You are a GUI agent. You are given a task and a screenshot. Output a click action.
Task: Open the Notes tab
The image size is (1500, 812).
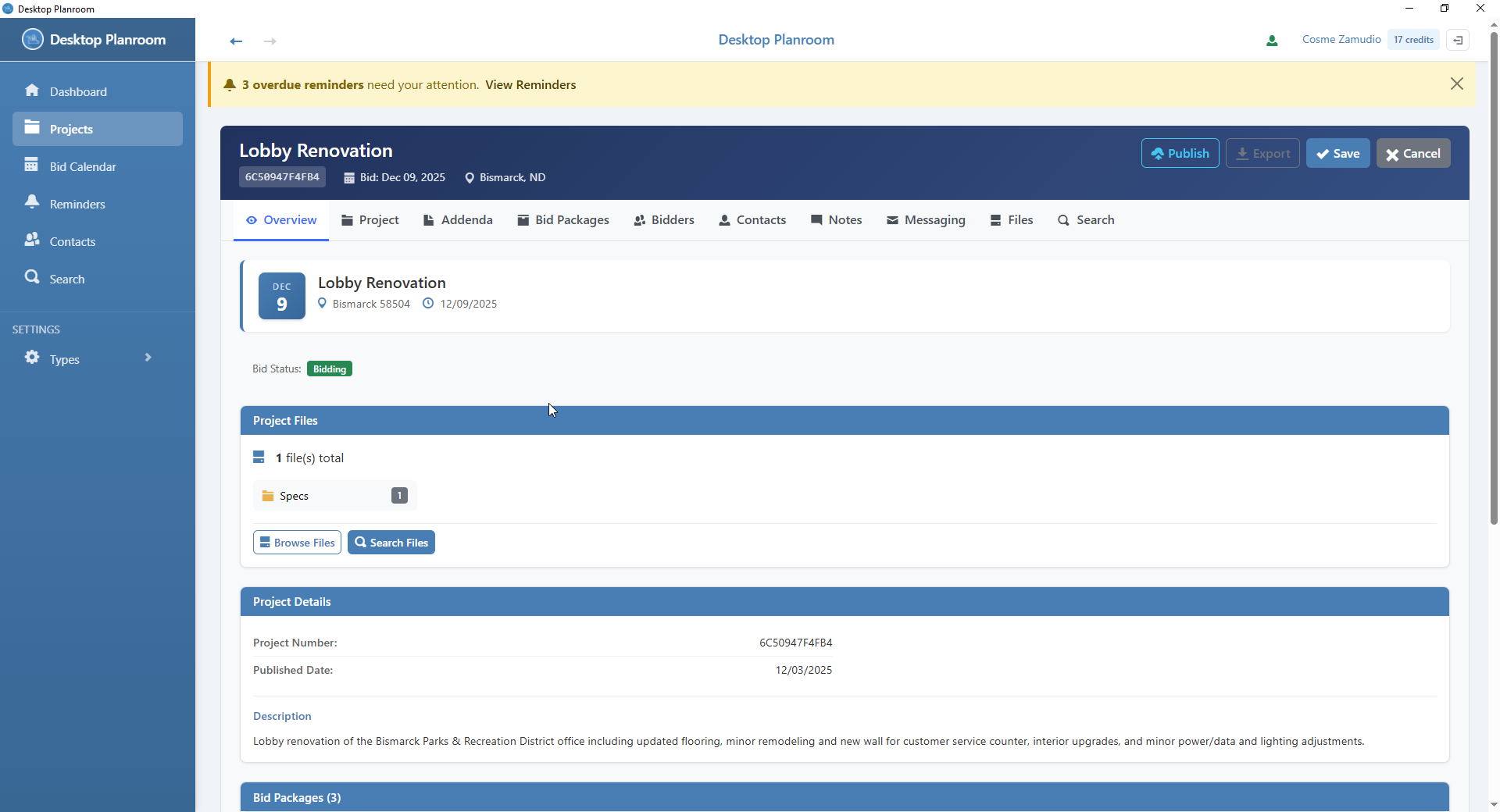click(x=836, y=219)
